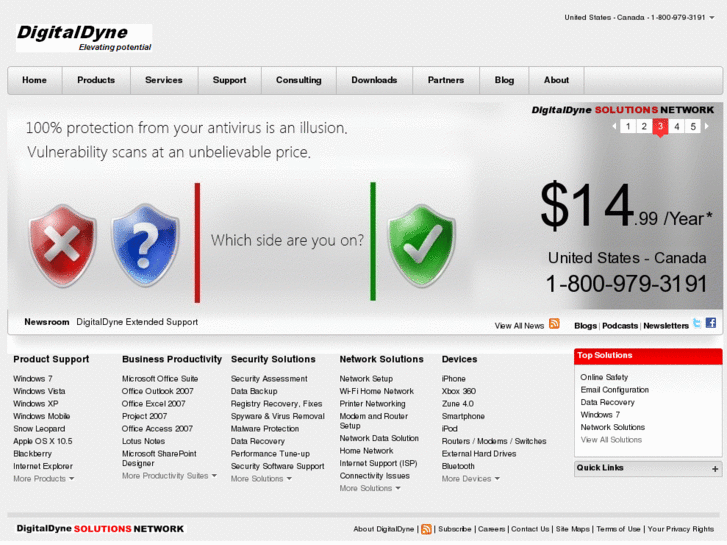Open the Newsletters link
This screenshot has height=545, width=727.
click(666, 326)
